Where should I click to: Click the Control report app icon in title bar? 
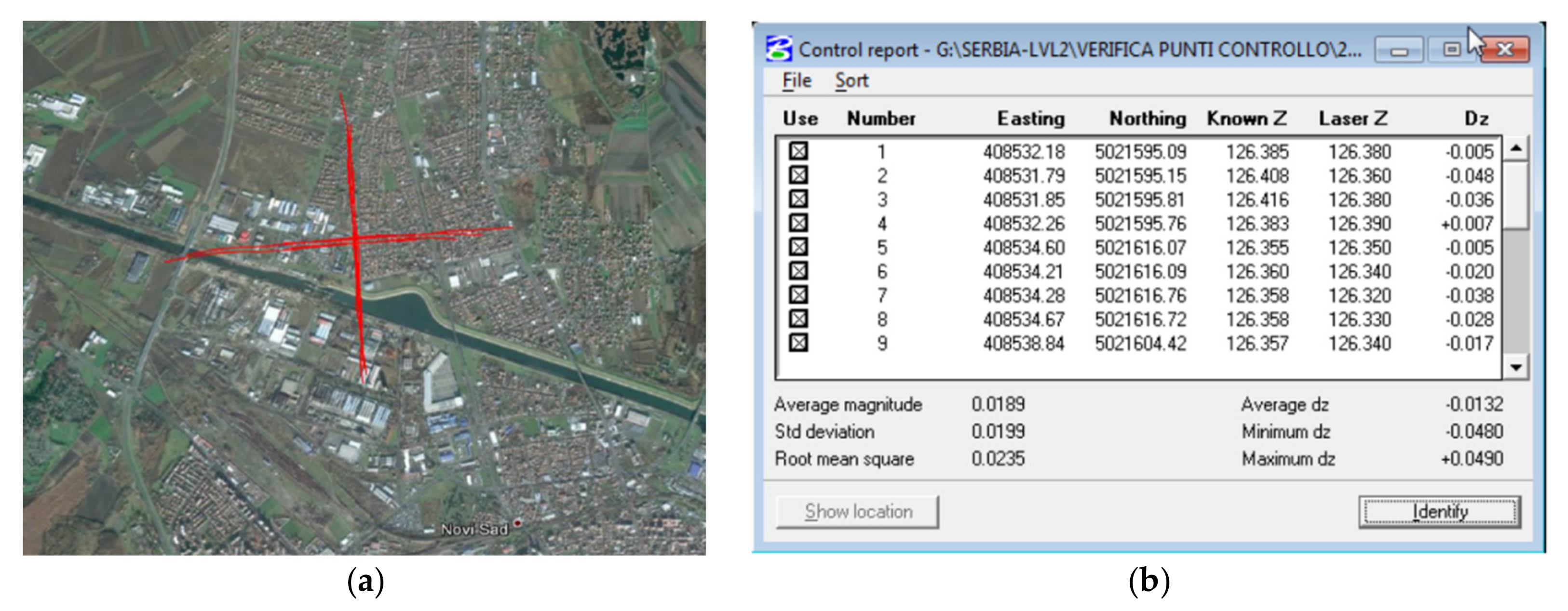(779, 49)
